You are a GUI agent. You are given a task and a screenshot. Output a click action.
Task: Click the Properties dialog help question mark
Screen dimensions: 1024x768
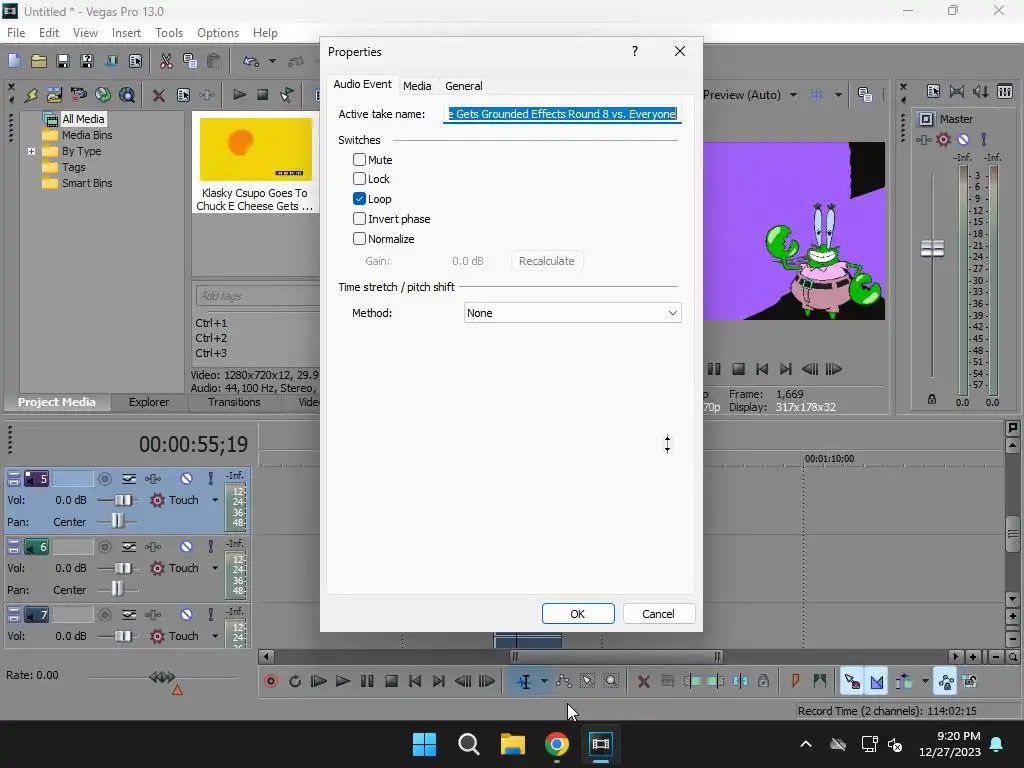click(635, 51)
